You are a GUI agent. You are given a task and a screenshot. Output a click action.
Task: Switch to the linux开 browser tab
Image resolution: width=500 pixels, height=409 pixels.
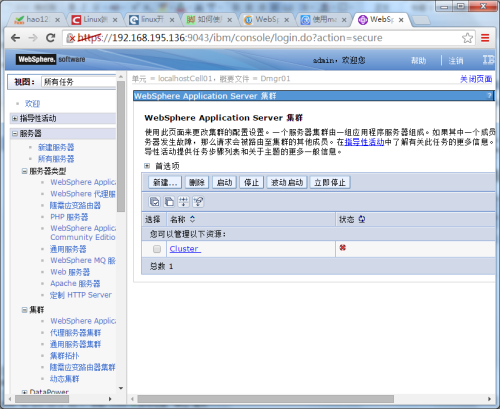[152, 20]
